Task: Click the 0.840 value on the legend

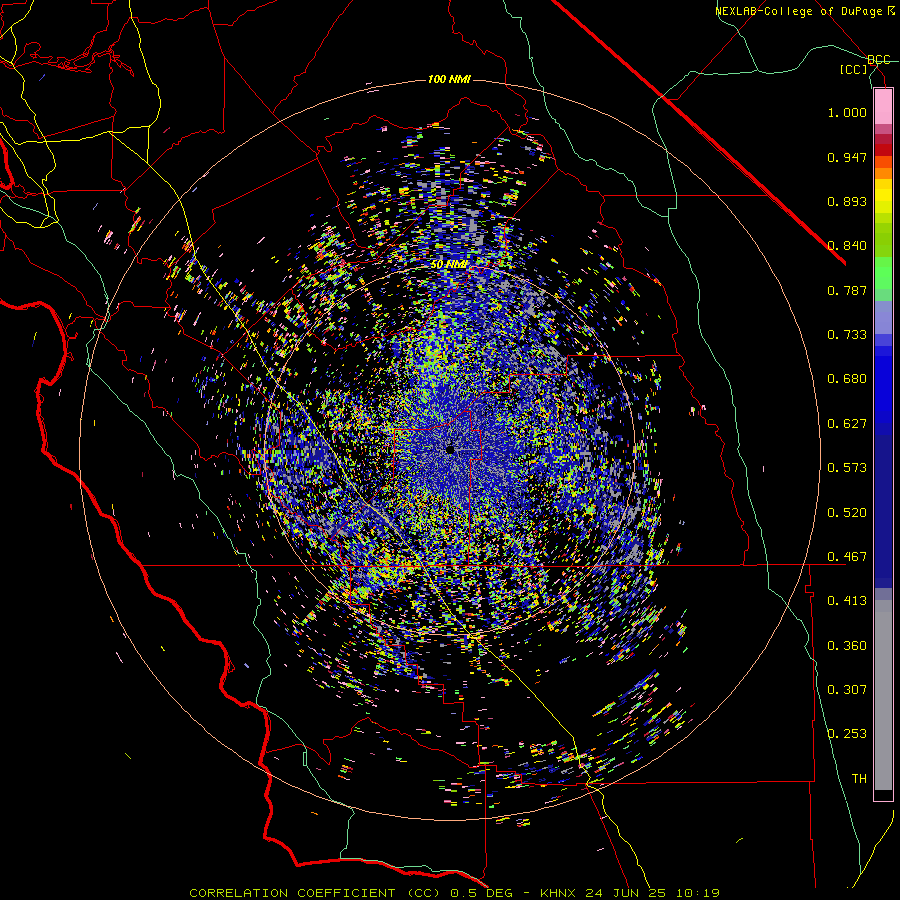Action: (x=847, y=246)
